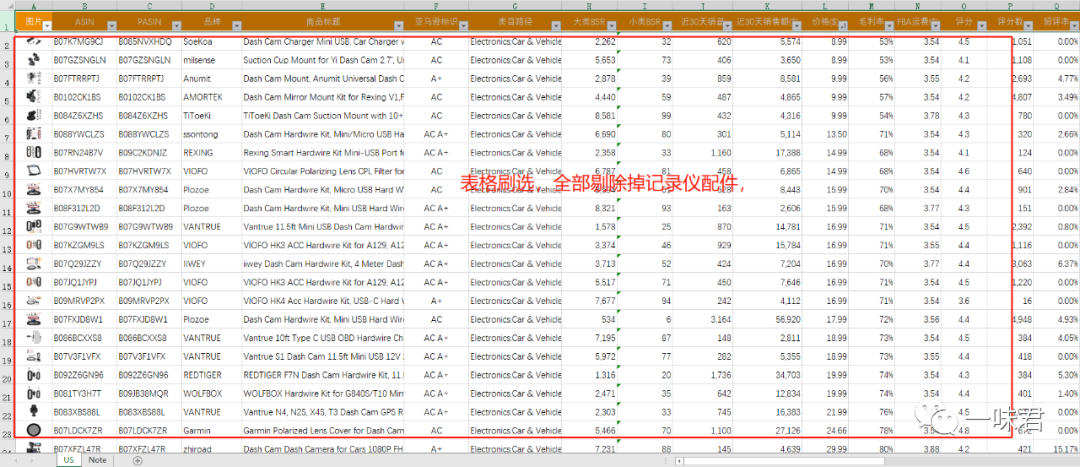Viewport: 1080px width, 467px height.
Task: Click ASIN cell B07K7MG9CJ
Action: pos(85,42)
